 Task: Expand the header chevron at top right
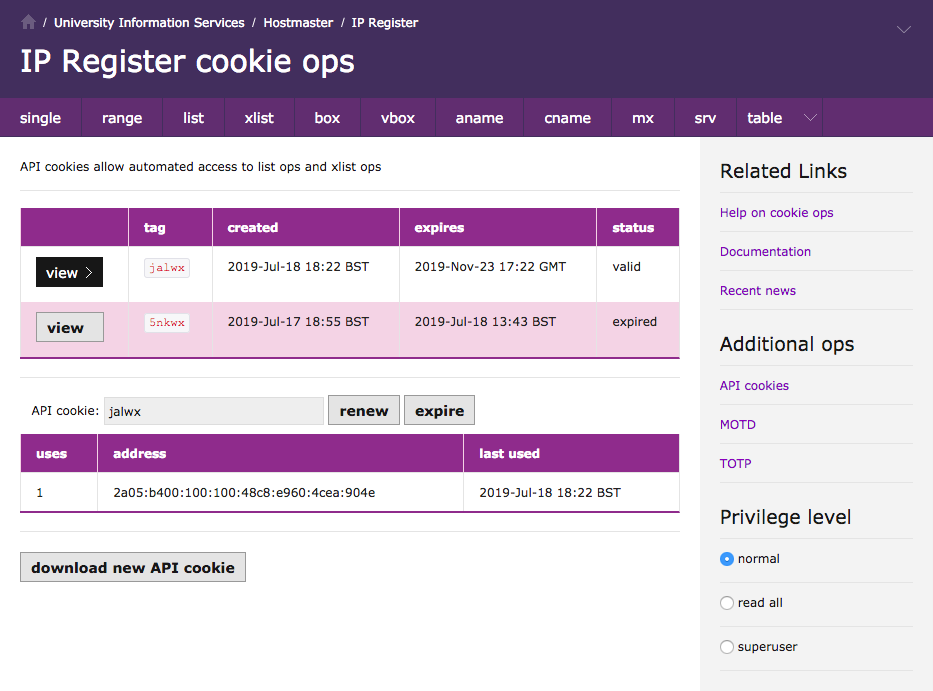click(903, 30)
